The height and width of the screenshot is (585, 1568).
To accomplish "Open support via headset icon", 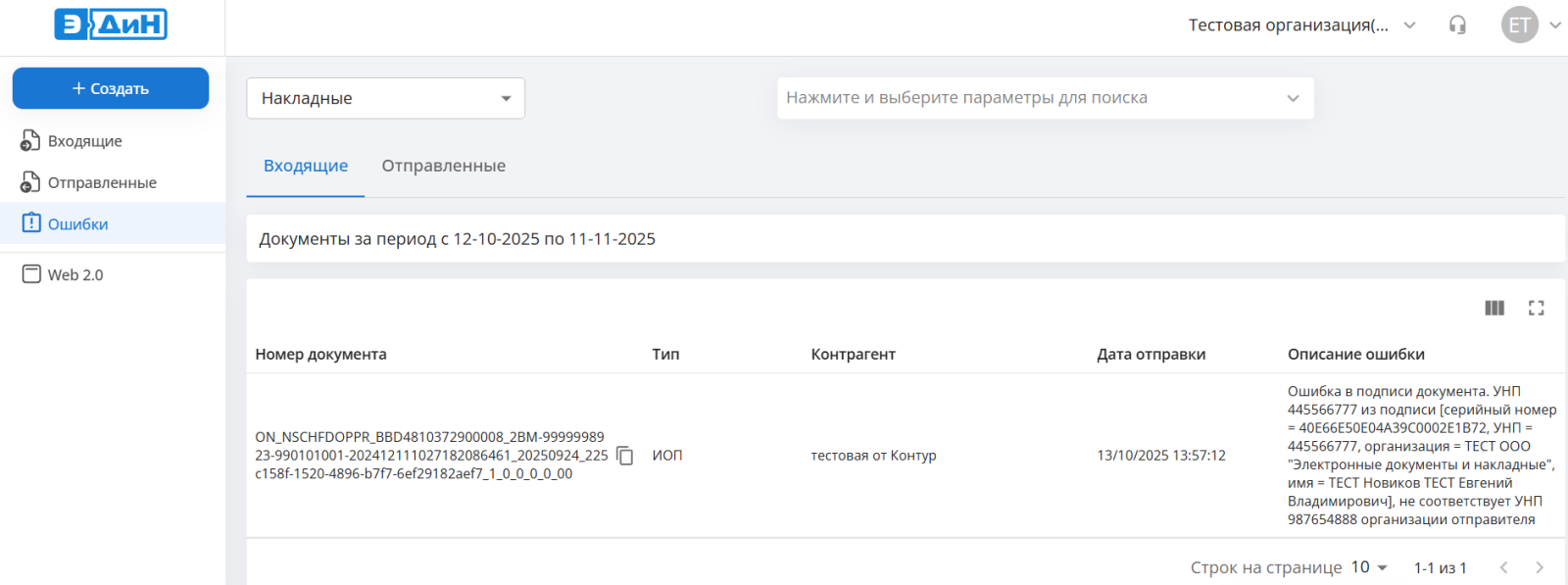I will click(x=1457, y=25).
